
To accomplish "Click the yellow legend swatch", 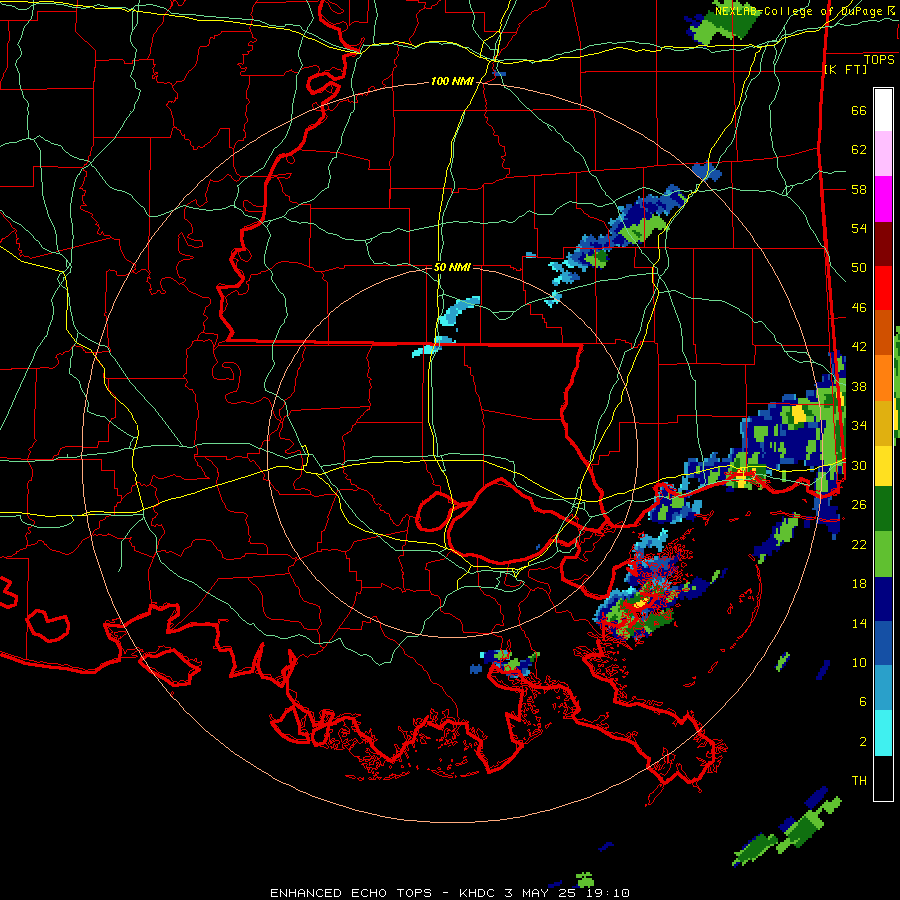I will 883,465.
